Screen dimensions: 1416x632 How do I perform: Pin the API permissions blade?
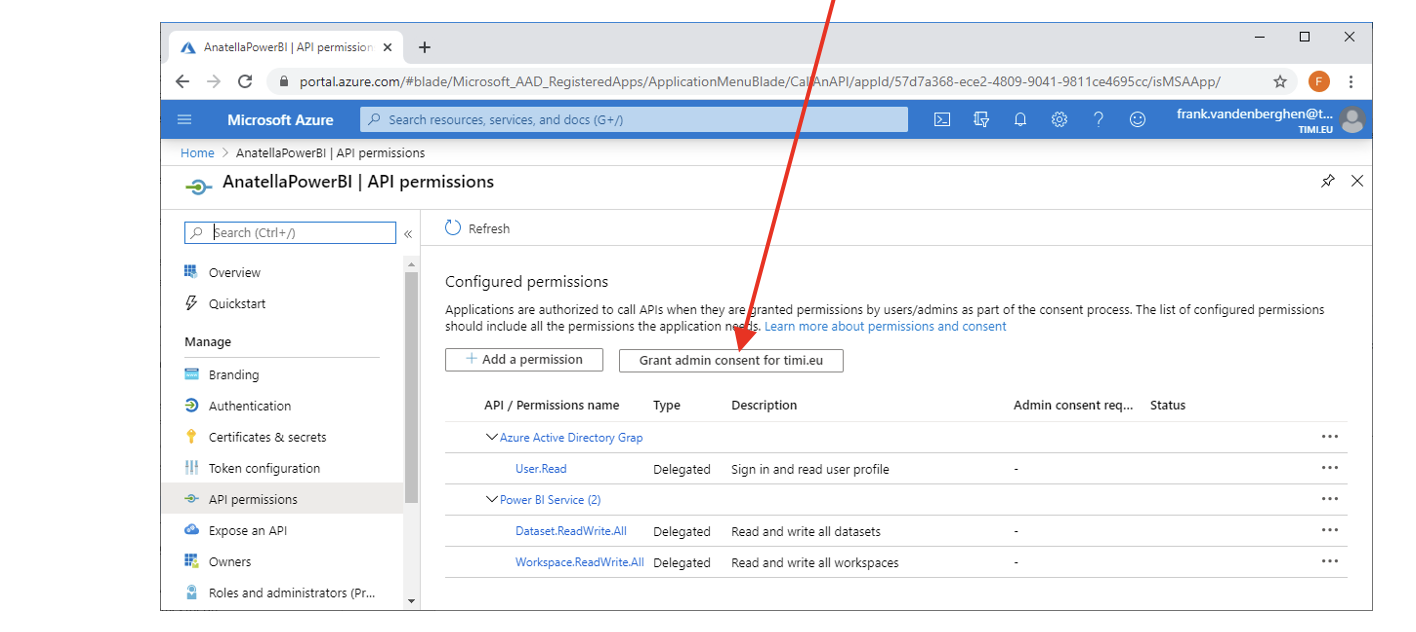1327,181
